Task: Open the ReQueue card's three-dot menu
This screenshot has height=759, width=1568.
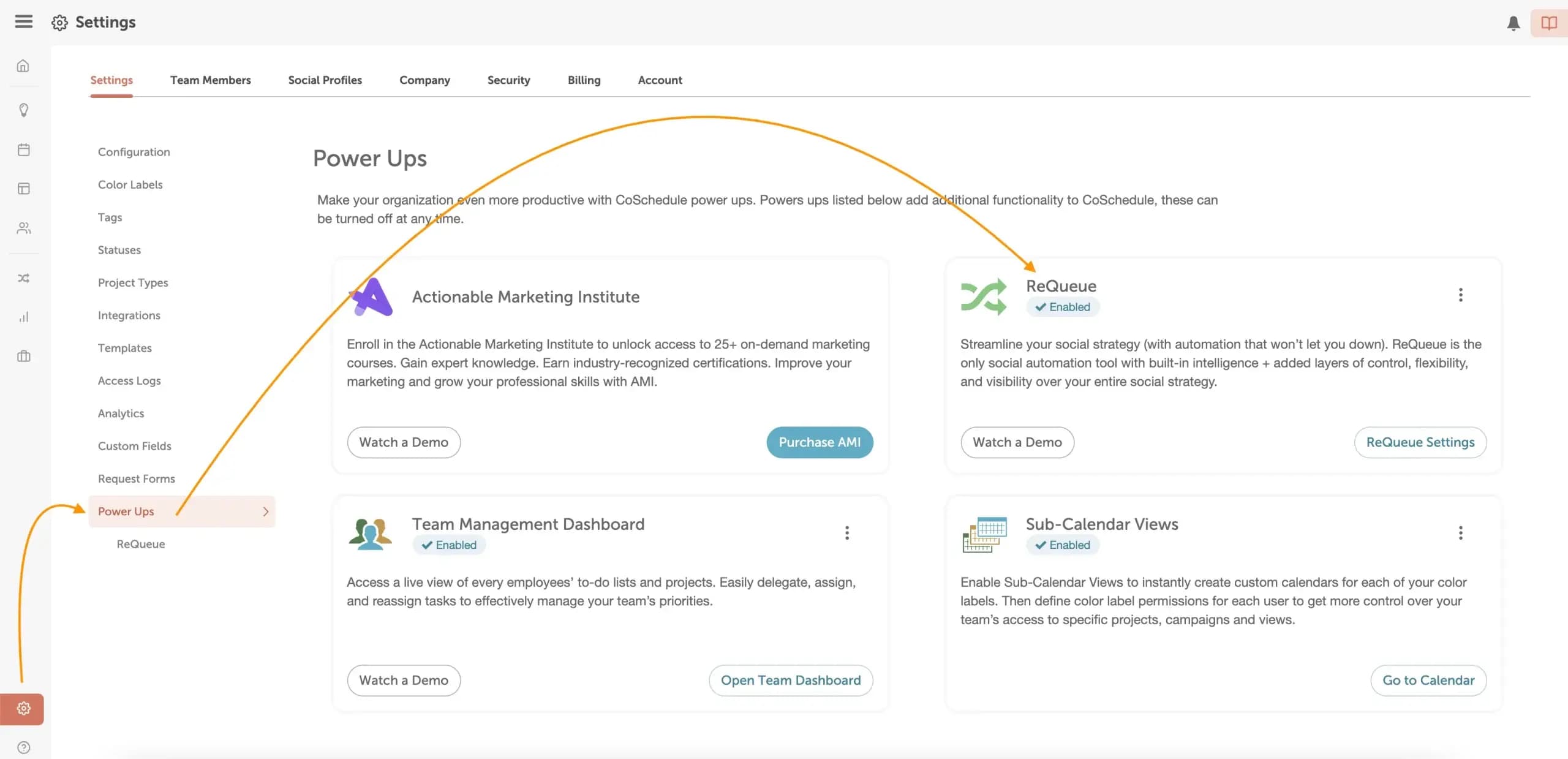Action: tap(1461, 295)
